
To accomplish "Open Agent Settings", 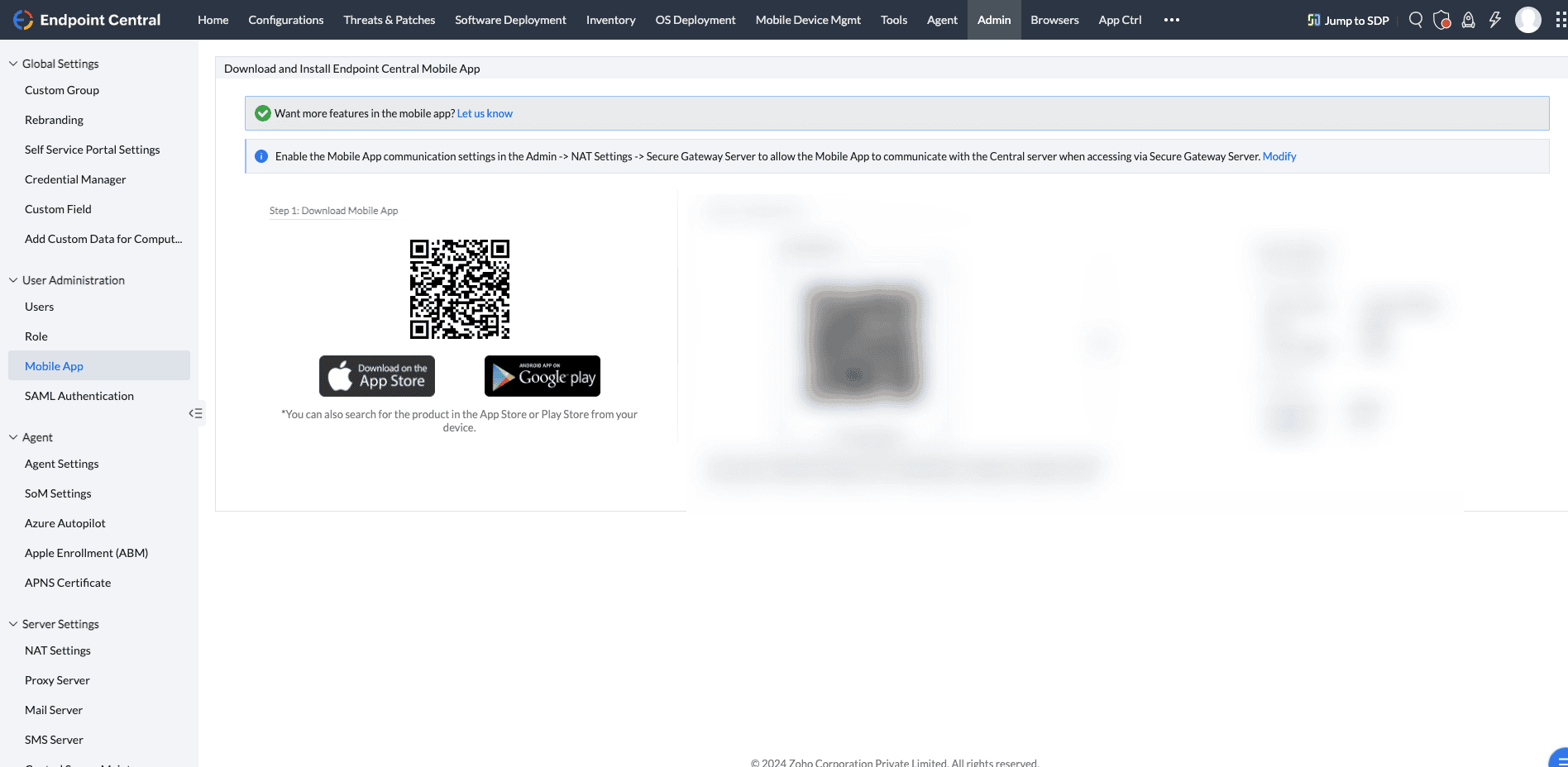I will click(x=62, y=464).
